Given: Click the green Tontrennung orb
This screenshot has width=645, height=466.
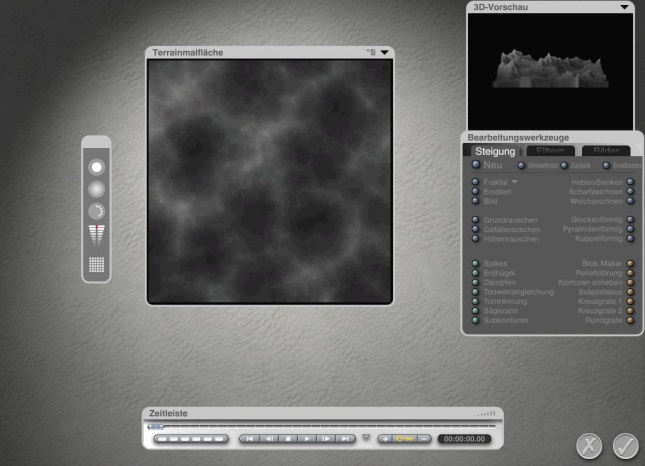Looking at the screenshot, I should point(476,301).
